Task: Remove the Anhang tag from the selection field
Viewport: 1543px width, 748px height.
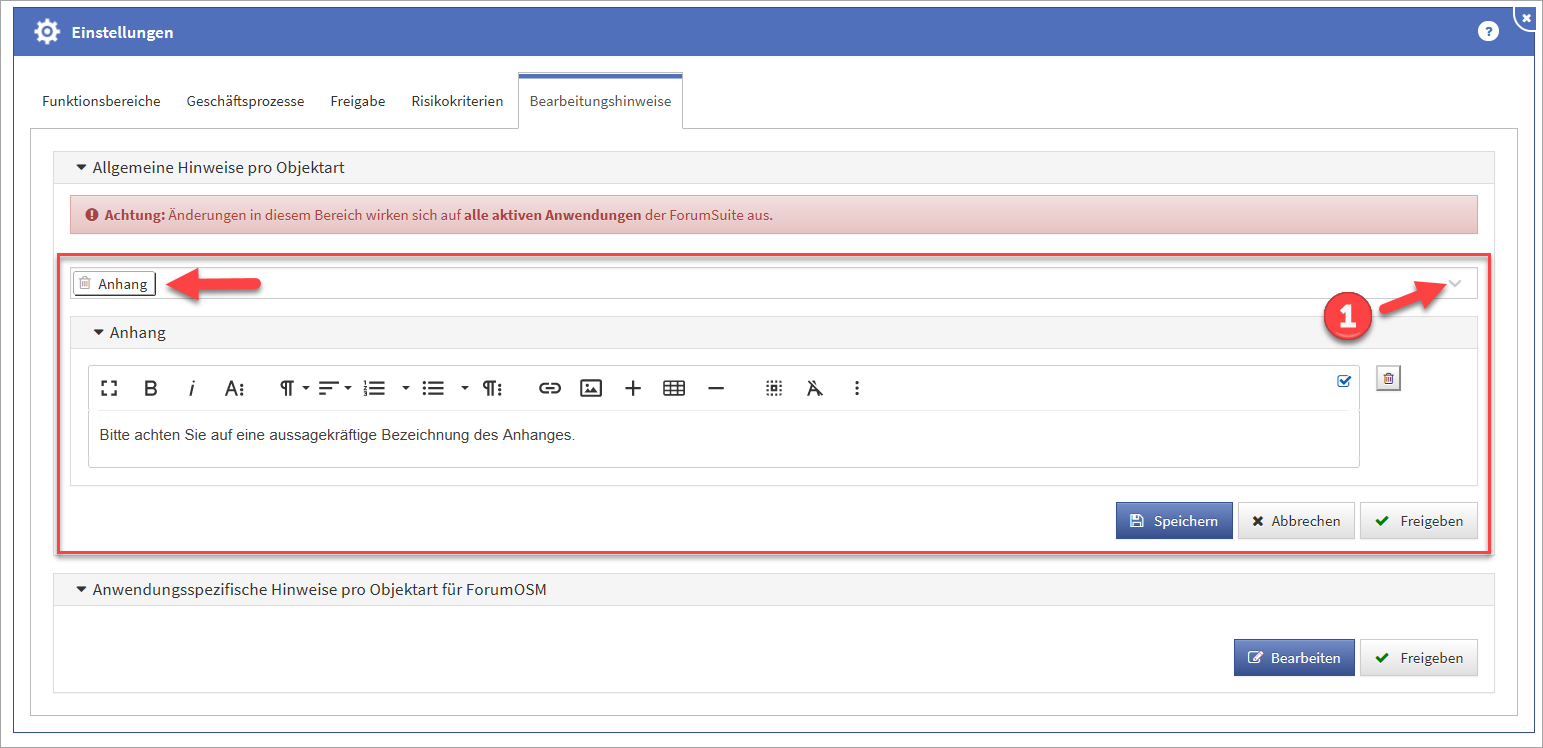Action: pyautogui.click(x=85, y=284)
